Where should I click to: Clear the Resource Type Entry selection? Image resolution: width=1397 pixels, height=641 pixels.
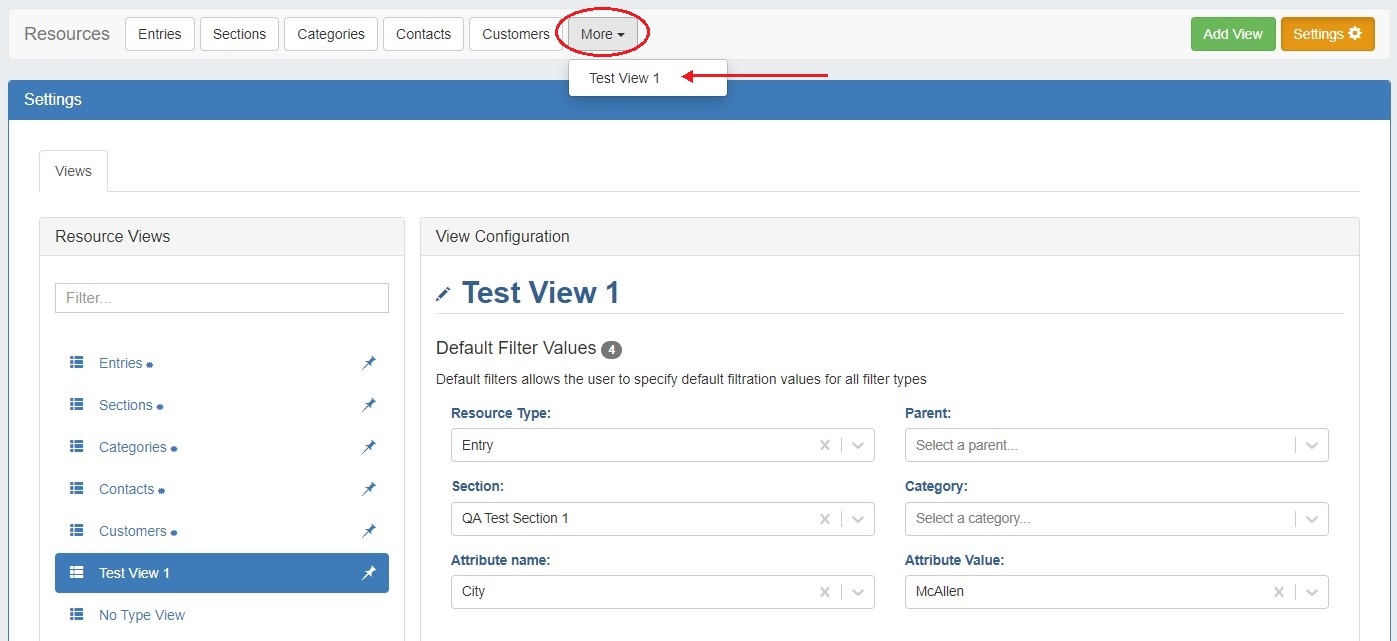coord(825,445)
